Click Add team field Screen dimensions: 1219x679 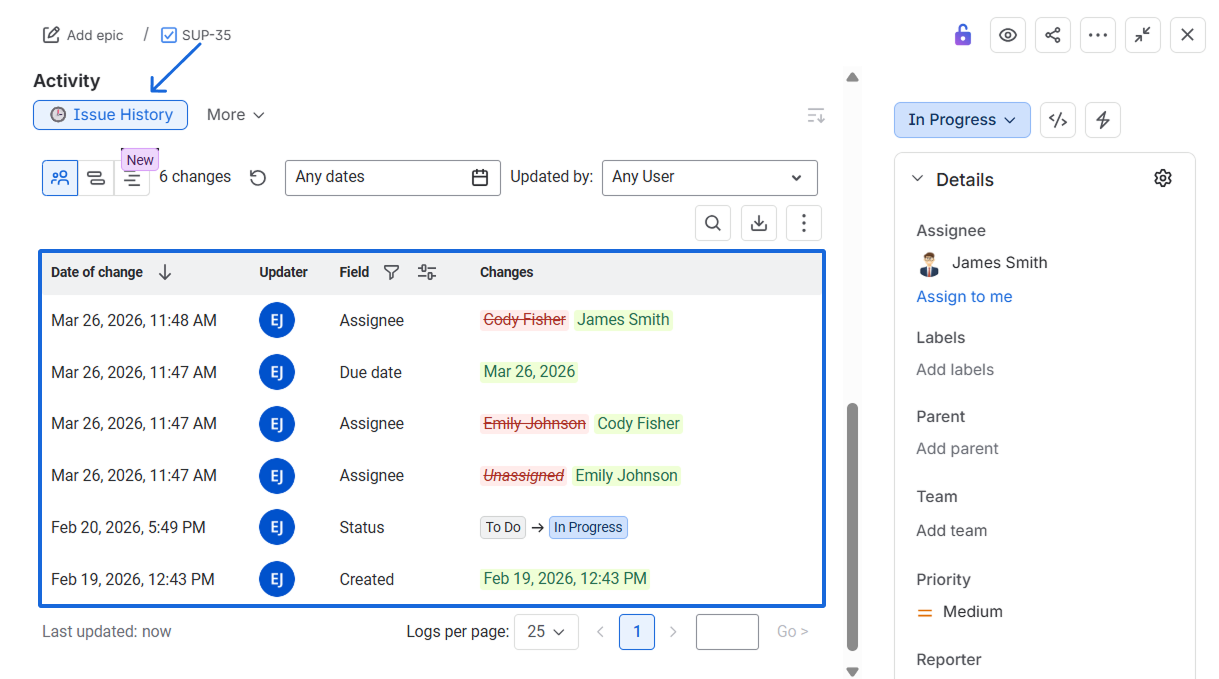[x=951, y=531]
